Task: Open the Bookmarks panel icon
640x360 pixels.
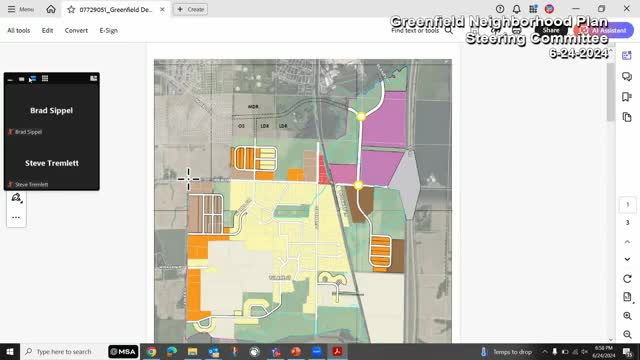Action: coord(627,97)
